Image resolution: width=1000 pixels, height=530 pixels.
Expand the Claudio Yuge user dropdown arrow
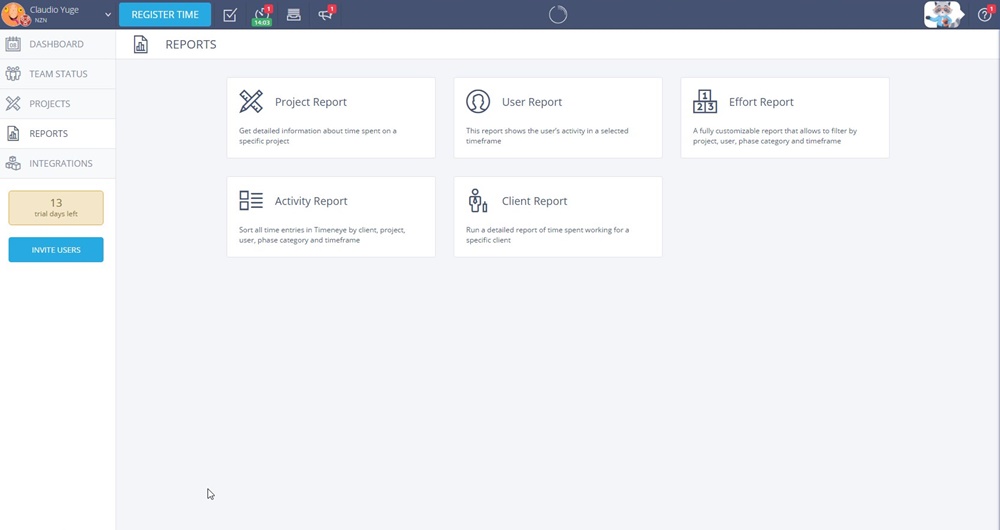[108, 15]
